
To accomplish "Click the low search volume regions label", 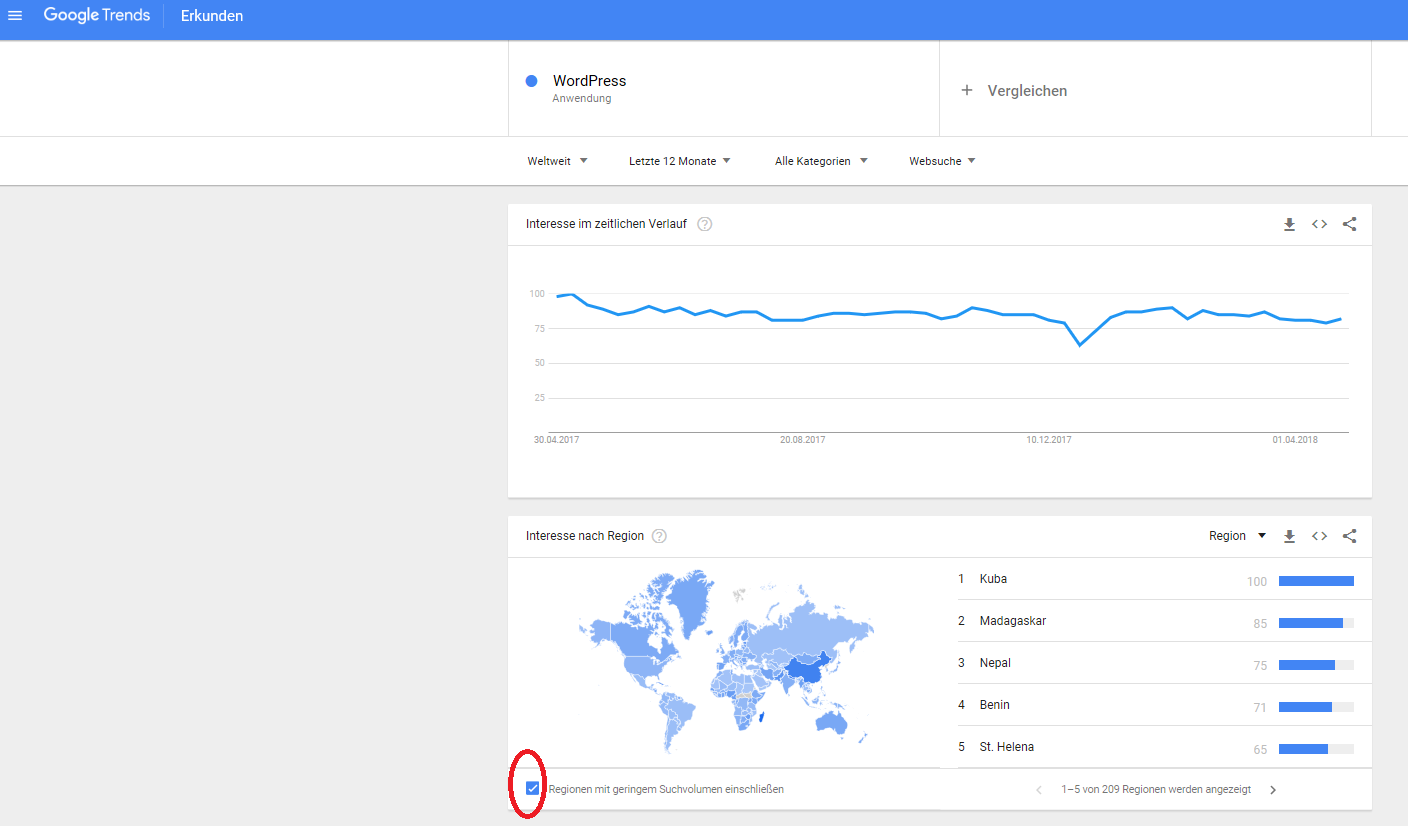I will tap(666, 789).
